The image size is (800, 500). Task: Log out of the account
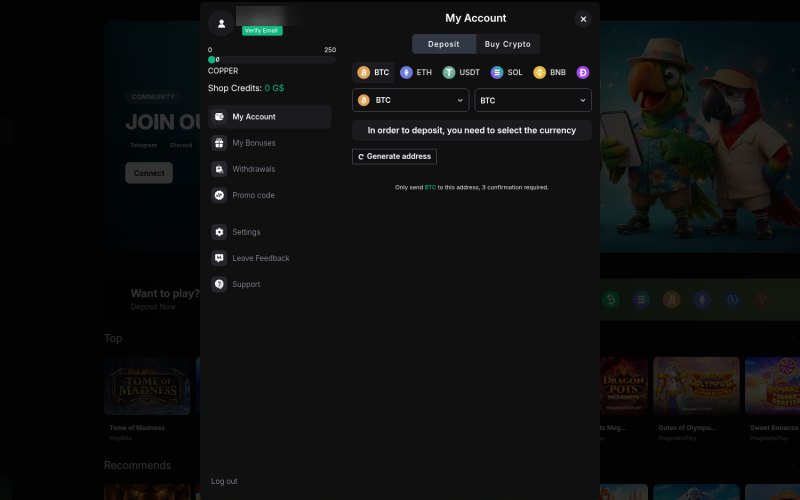pos(224,481)
